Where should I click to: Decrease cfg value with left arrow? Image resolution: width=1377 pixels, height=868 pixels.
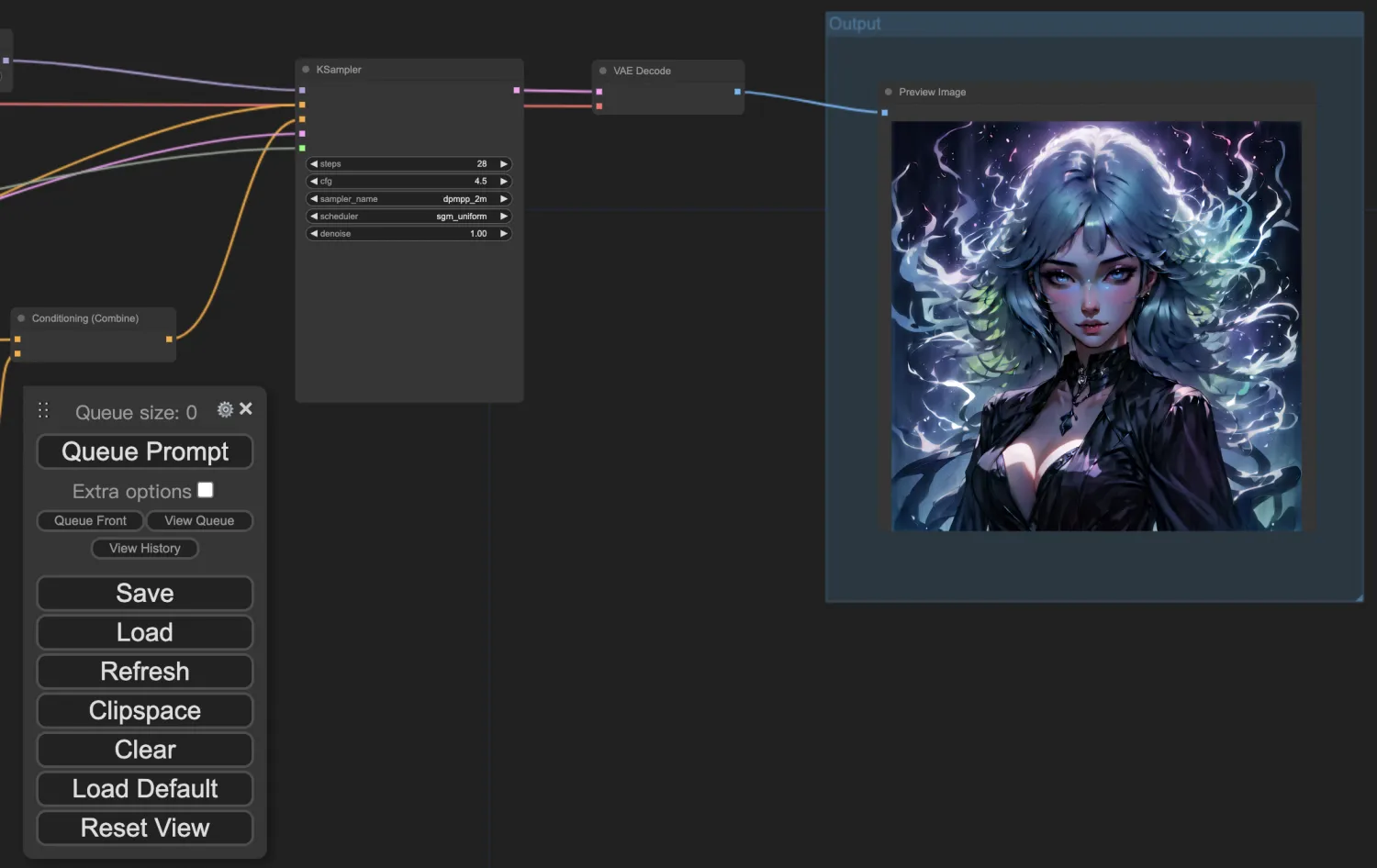(314, 182)
